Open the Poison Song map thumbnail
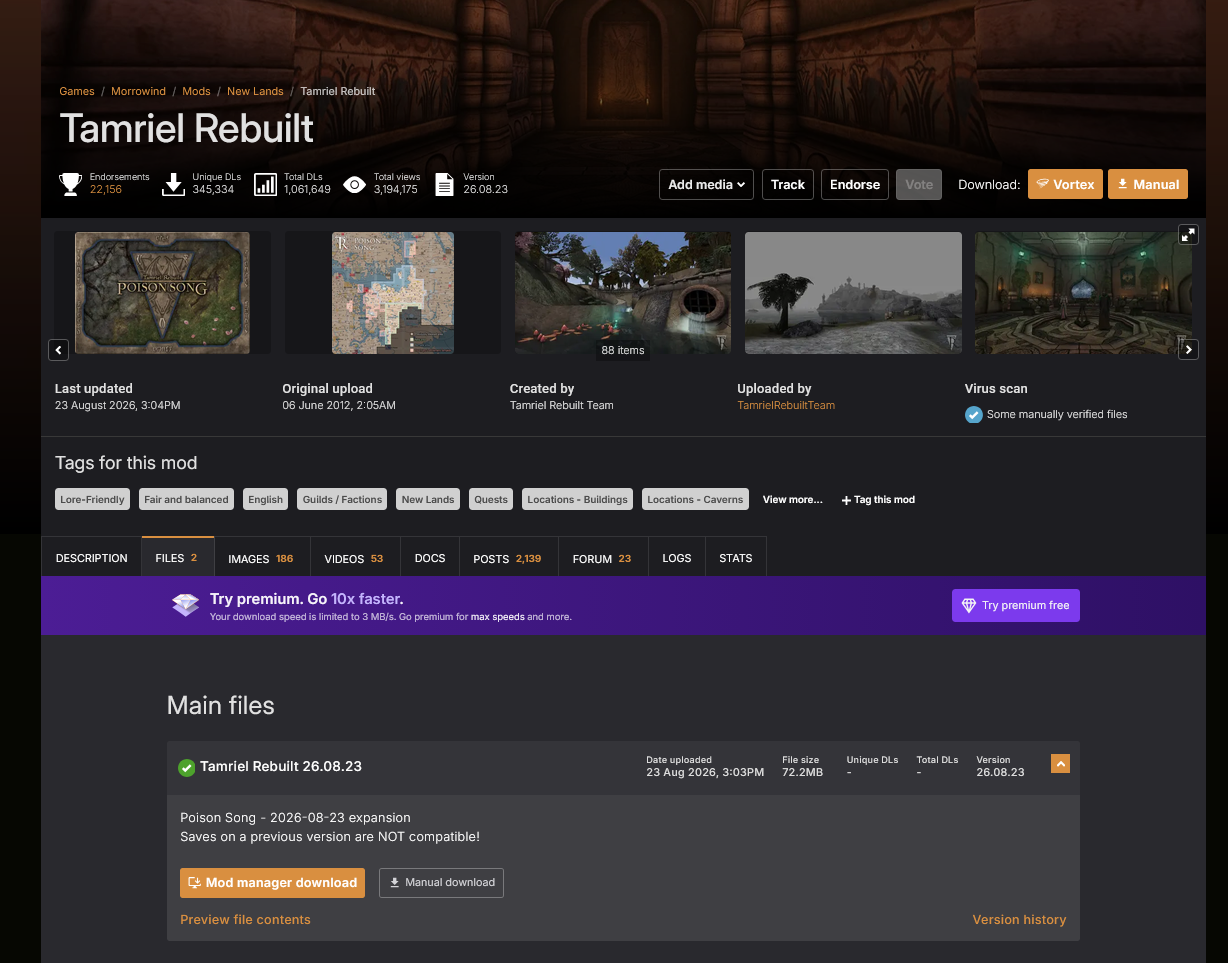Viewport: 1228px width, 963px height. [393, 293]
